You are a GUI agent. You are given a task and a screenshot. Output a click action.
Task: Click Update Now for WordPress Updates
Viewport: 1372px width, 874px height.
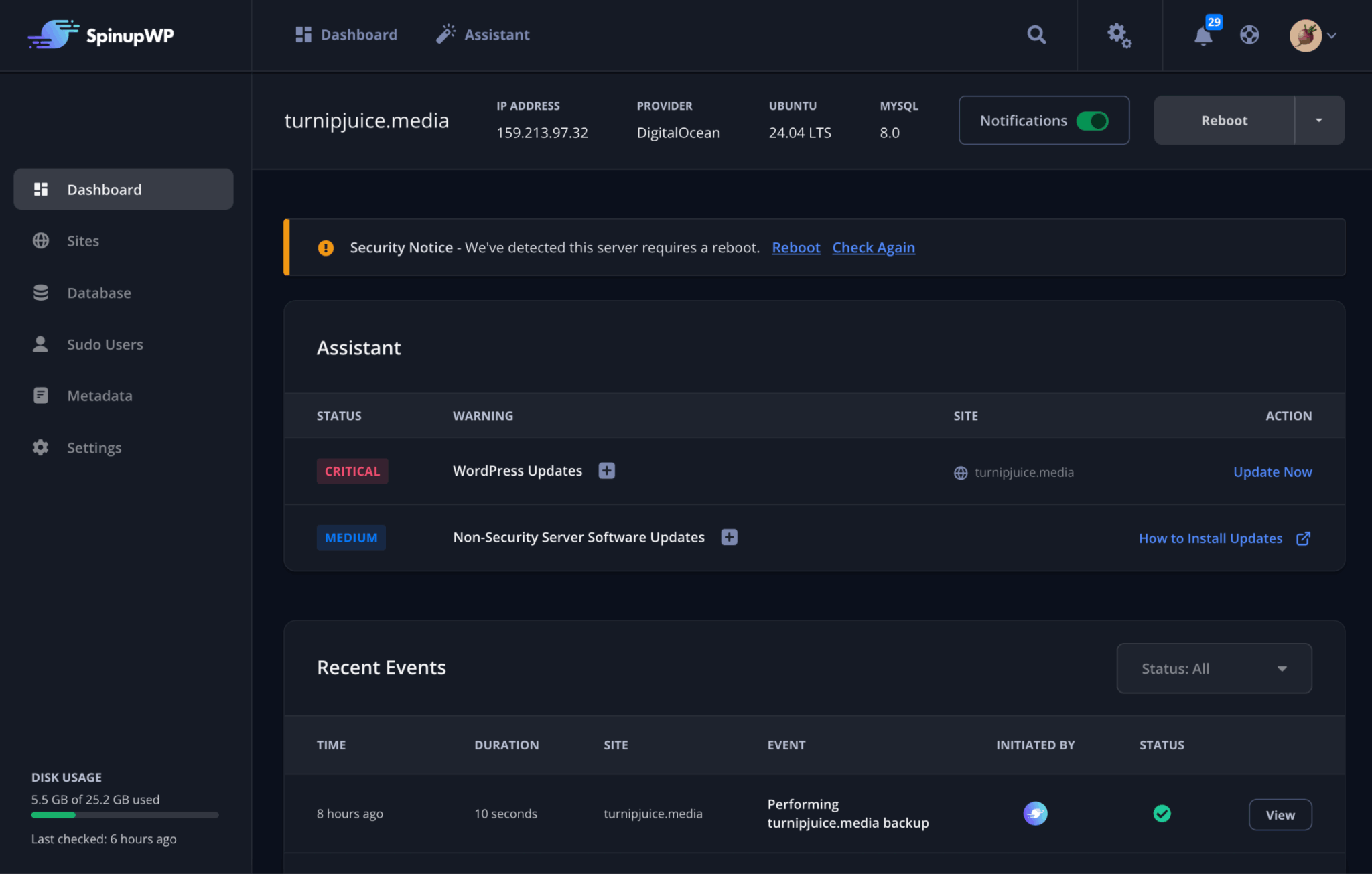1272,471
